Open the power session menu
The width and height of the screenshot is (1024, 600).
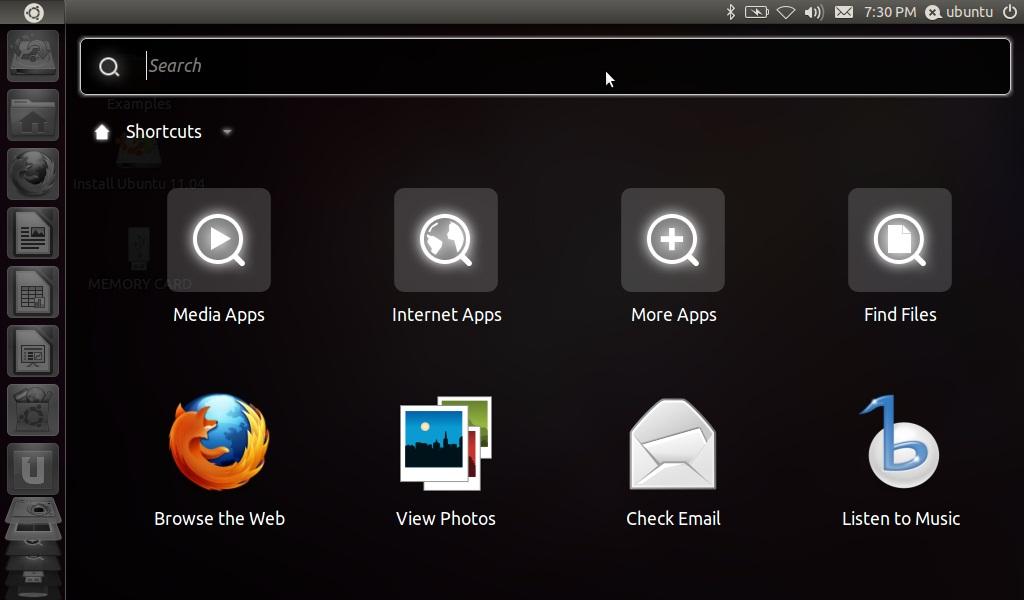point(1010,12)
